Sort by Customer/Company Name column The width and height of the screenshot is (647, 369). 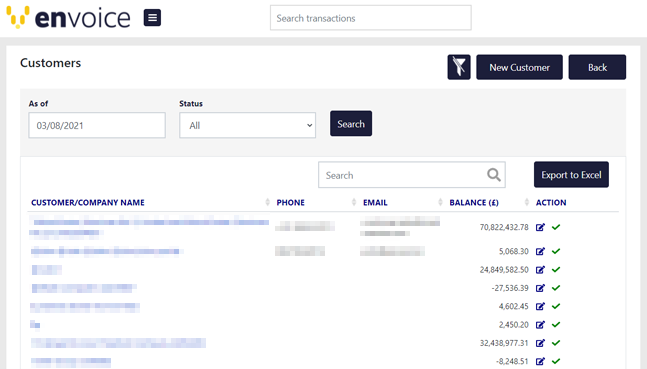(88, 202)
